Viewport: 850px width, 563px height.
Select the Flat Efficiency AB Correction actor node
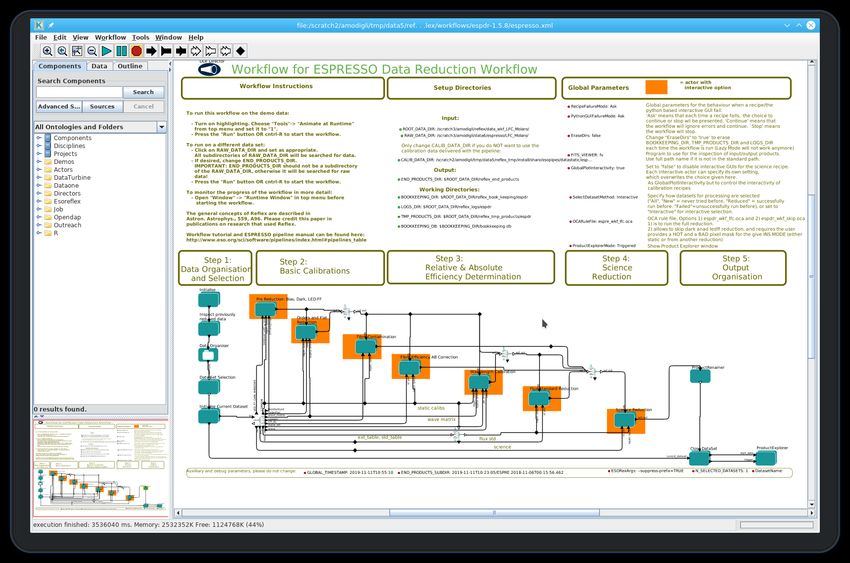410,368
